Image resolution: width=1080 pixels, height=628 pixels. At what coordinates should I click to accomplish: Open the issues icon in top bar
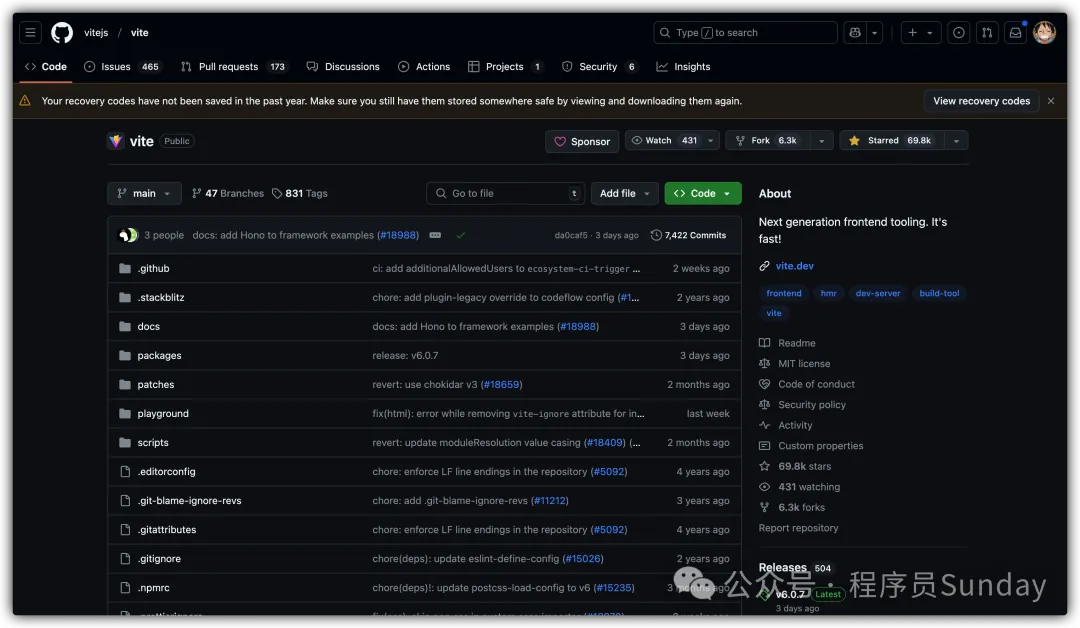point(958,33)
